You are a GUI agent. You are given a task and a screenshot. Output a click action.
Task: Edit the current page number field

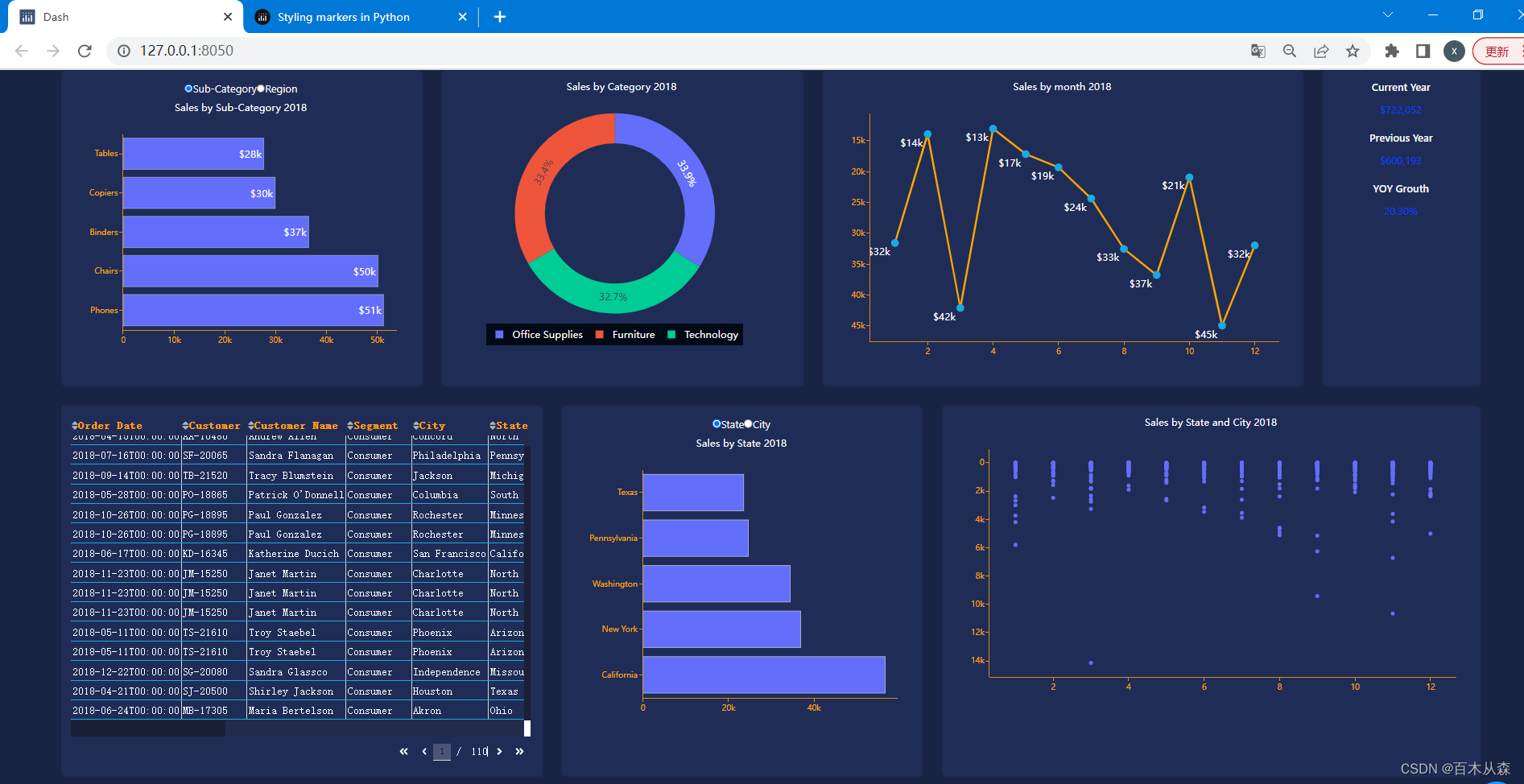click(442, 752)
